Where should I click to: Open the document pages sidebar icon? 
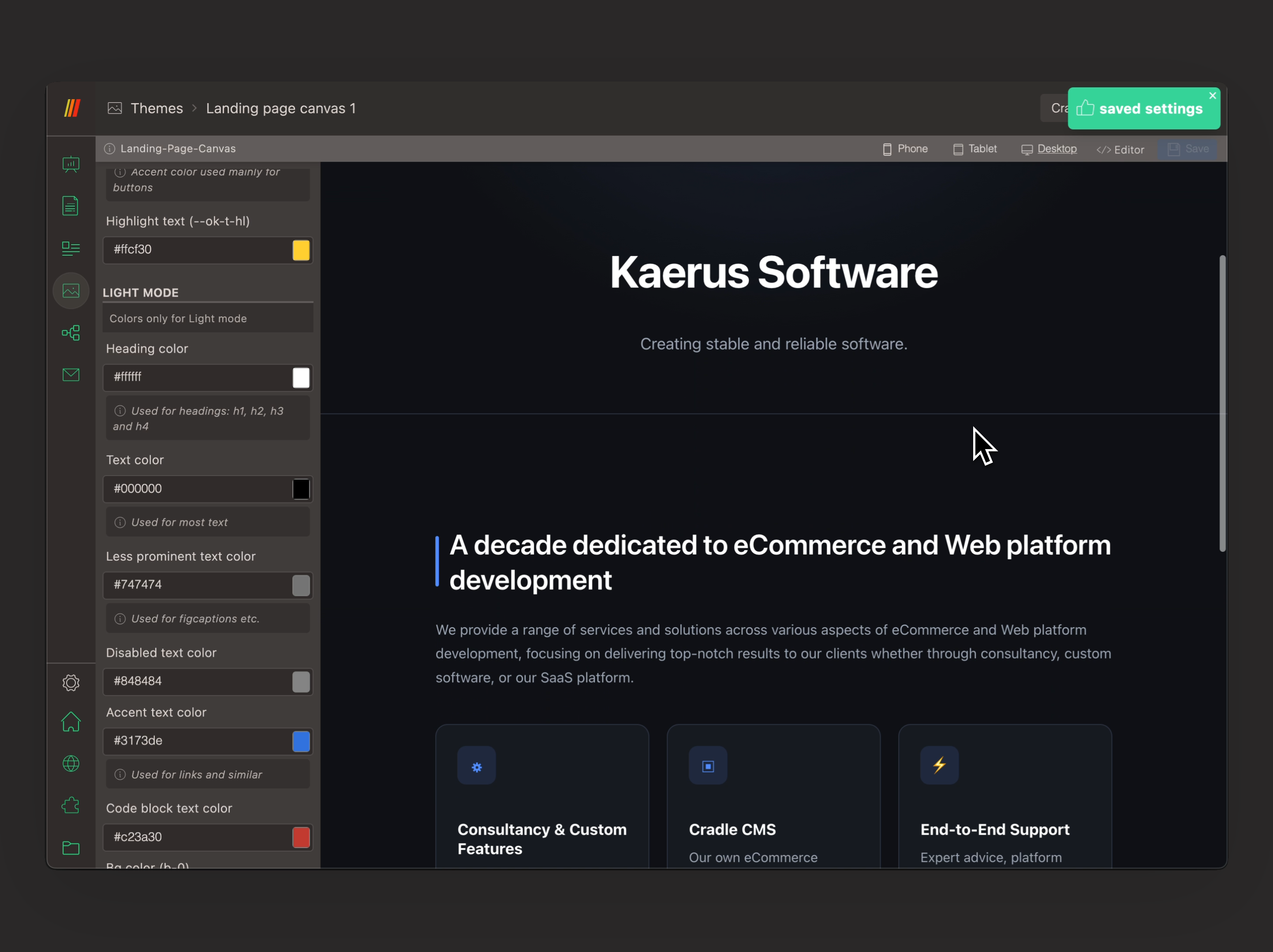71,207
